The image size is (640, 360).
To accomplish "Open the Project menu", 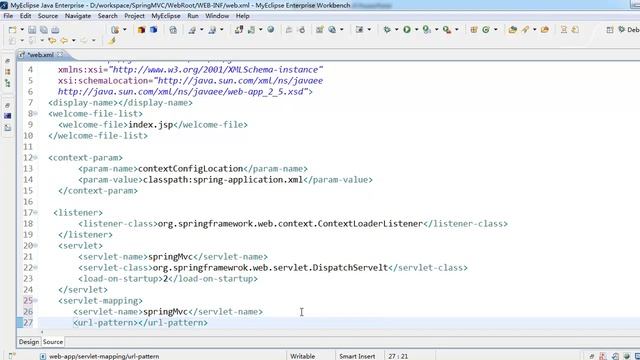I will (x=134, y=16).
